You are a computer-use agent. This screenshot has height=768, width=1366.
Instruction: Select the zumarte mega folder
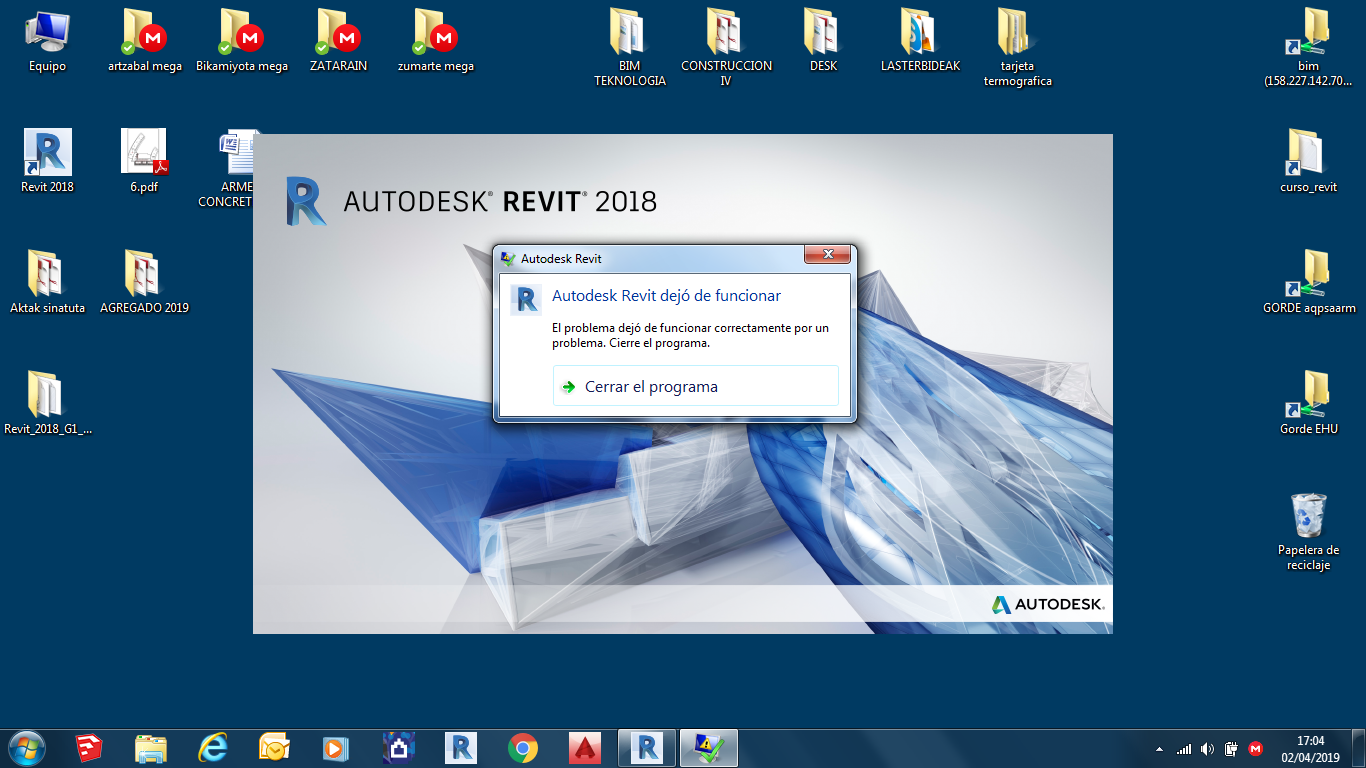pos(435,41)
